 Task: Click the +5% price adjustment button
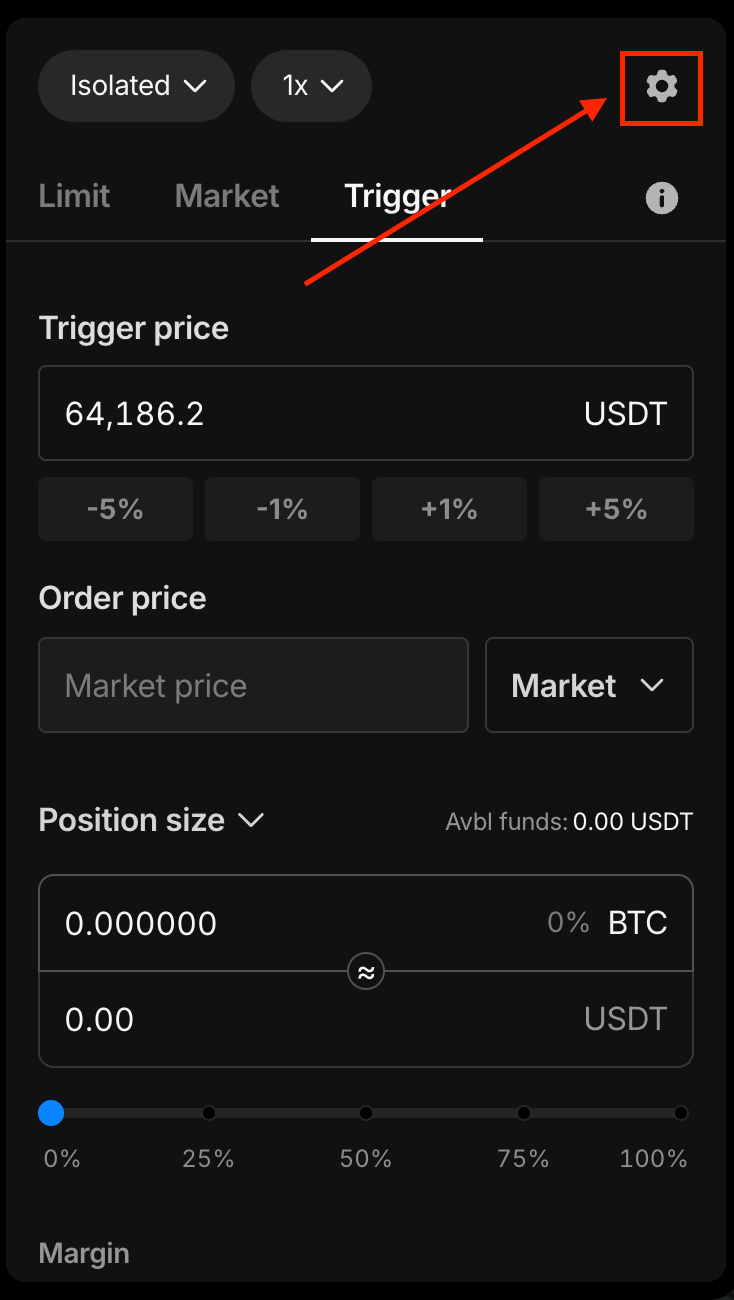coord(616,509)
